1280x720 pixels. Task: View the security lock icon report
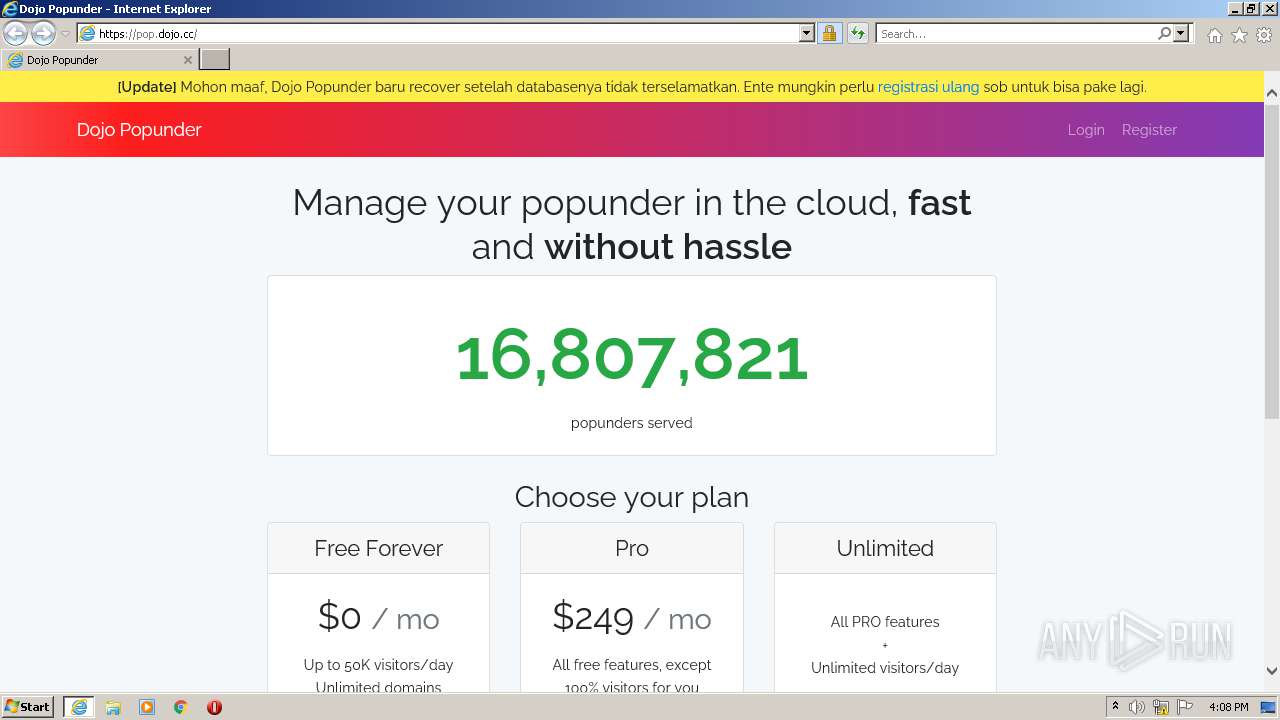tap(829, 33)
